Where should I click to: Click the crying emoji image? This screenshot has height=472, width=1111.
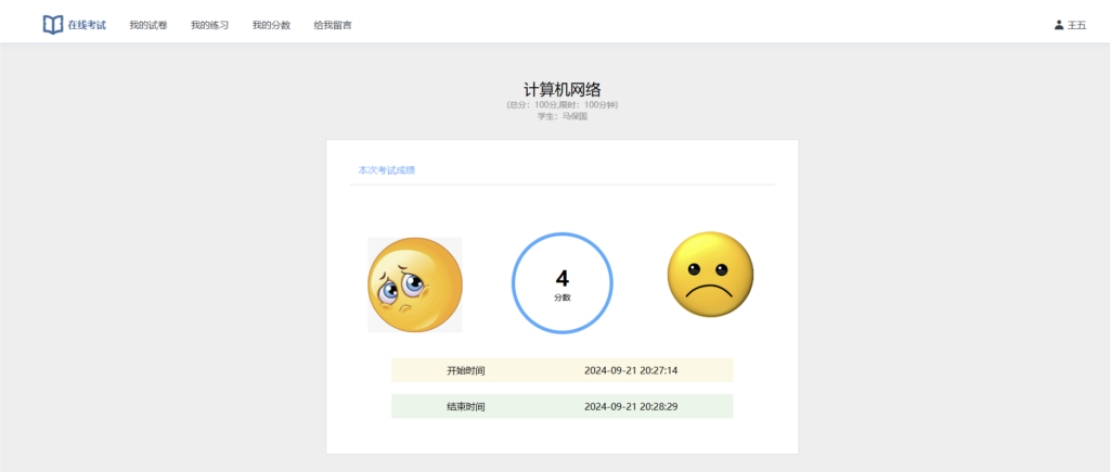415,285
